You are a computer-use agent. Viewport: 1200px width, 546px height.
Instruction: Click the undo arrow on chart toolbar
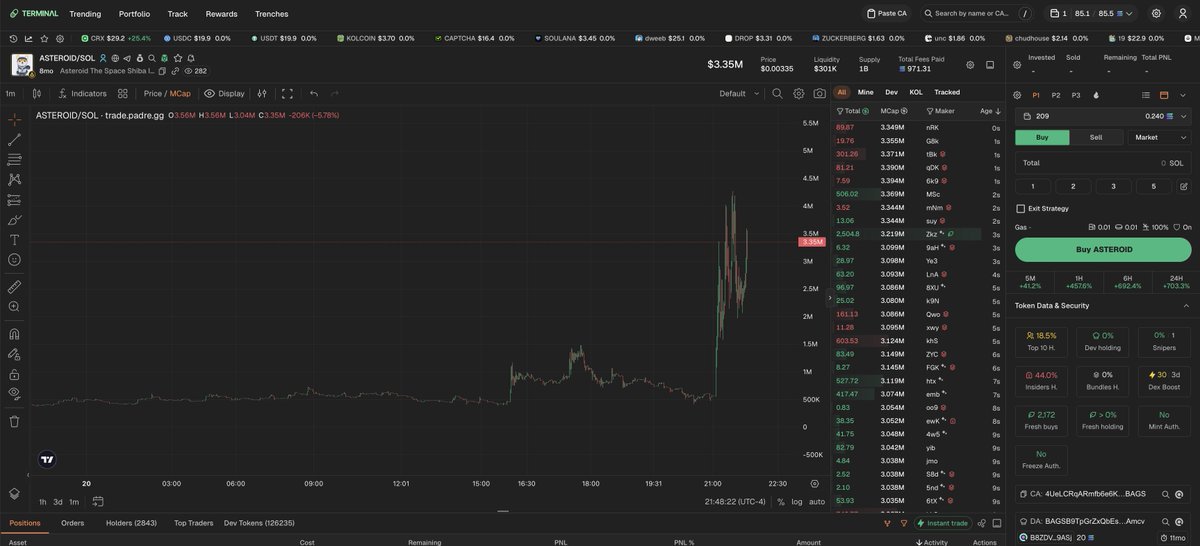tap(314, 93)
